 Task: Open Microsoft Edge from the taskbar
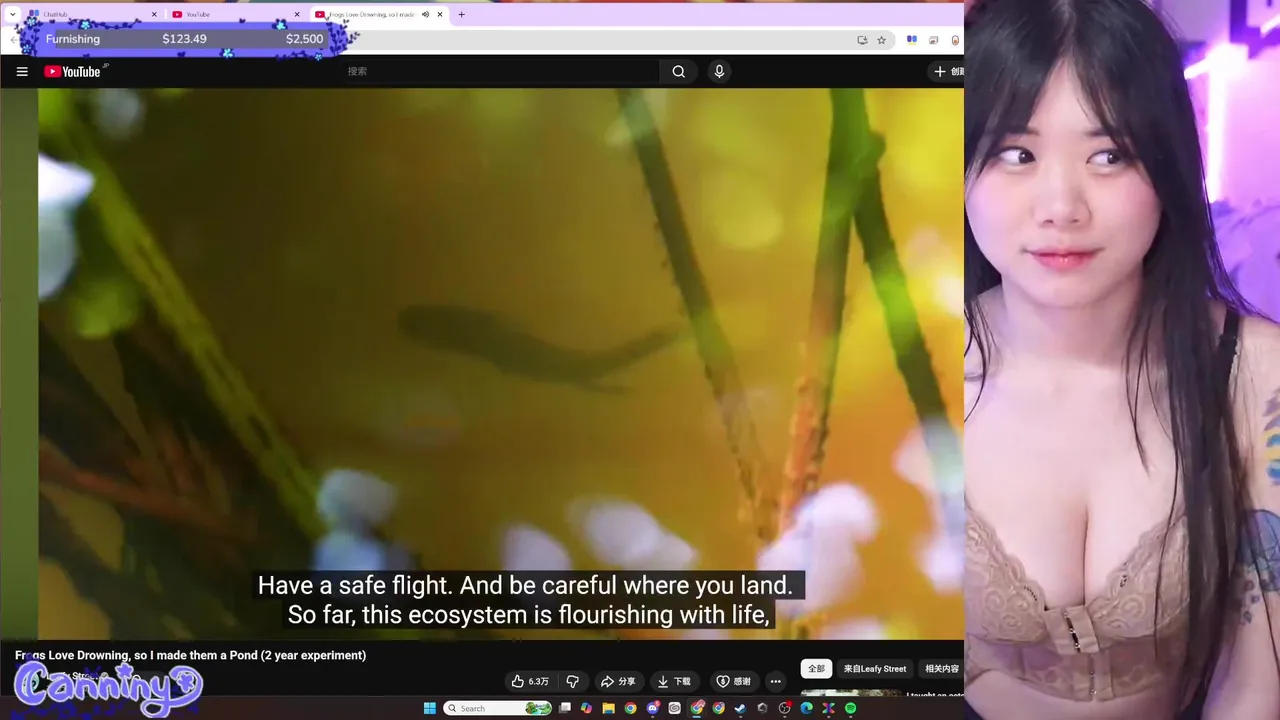tap(806, 708)
